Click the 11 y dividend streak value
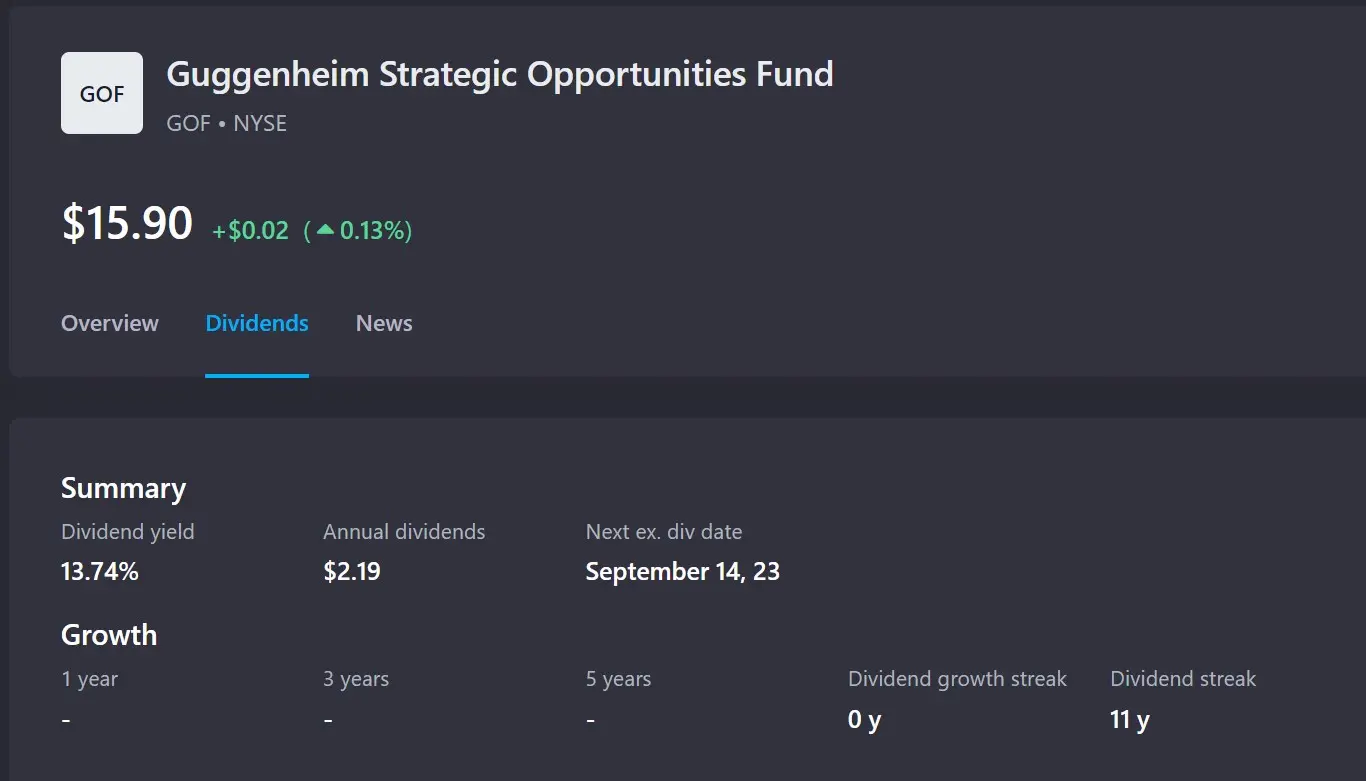The height and width of the screenshot is (781, 1366). coord(1130,720)
